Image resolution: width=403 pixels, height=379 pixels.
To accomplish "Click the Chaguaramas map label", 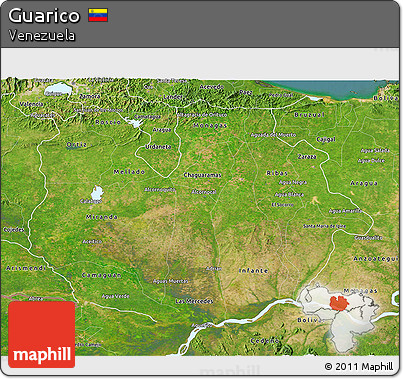I will tap(202, 175).
